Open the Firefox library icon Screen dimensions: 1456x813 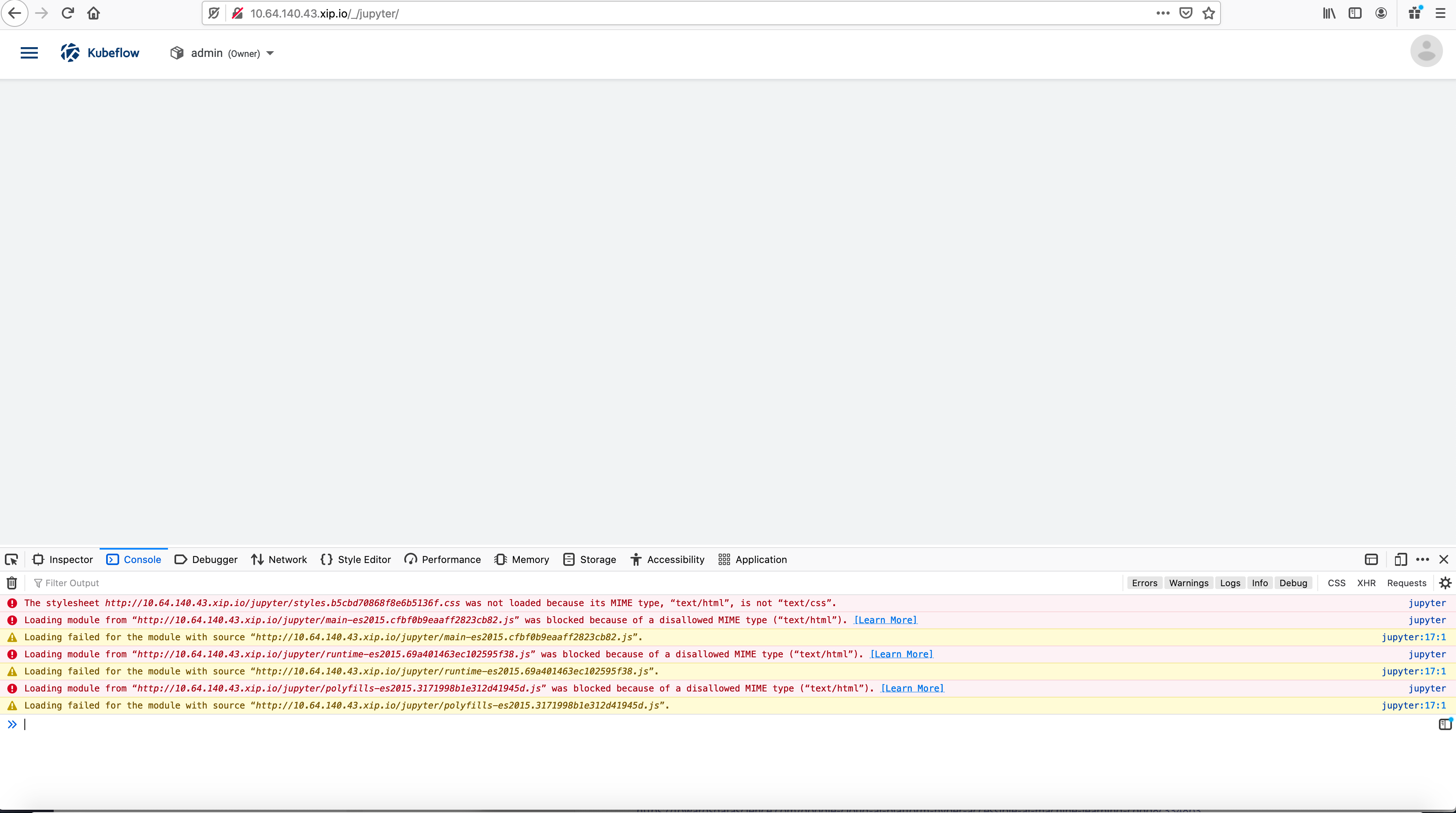1329,13
